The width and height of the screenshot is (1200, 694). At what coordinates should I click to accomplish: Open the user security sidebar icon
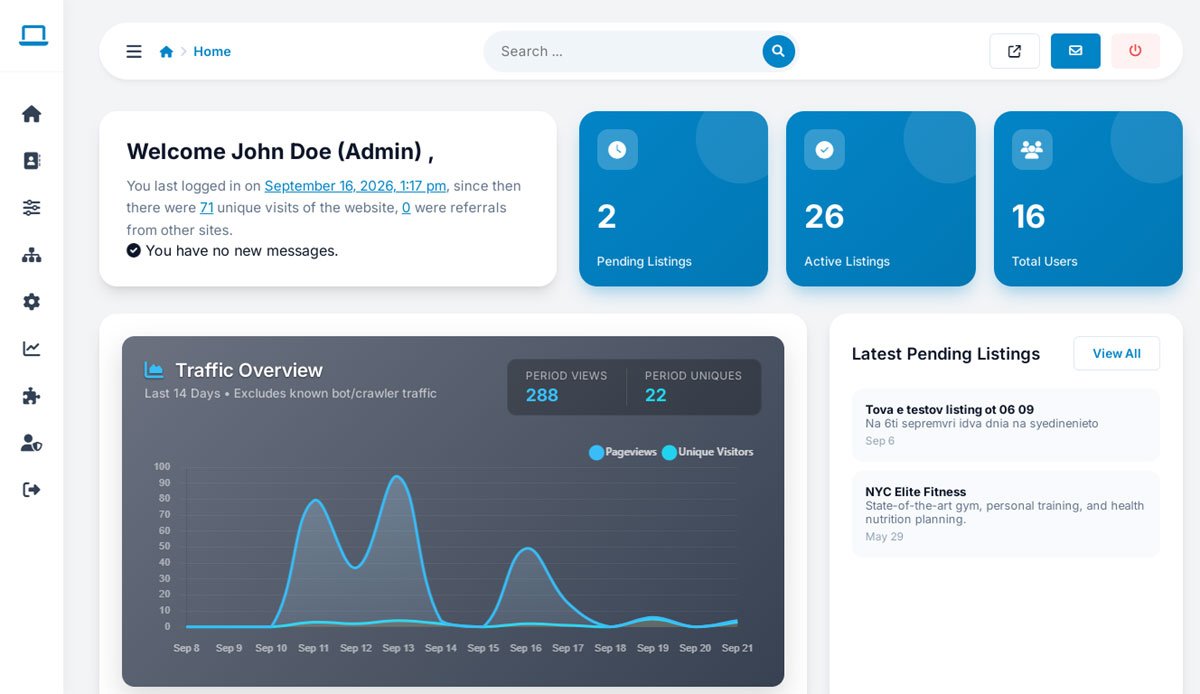coord(32,443)
